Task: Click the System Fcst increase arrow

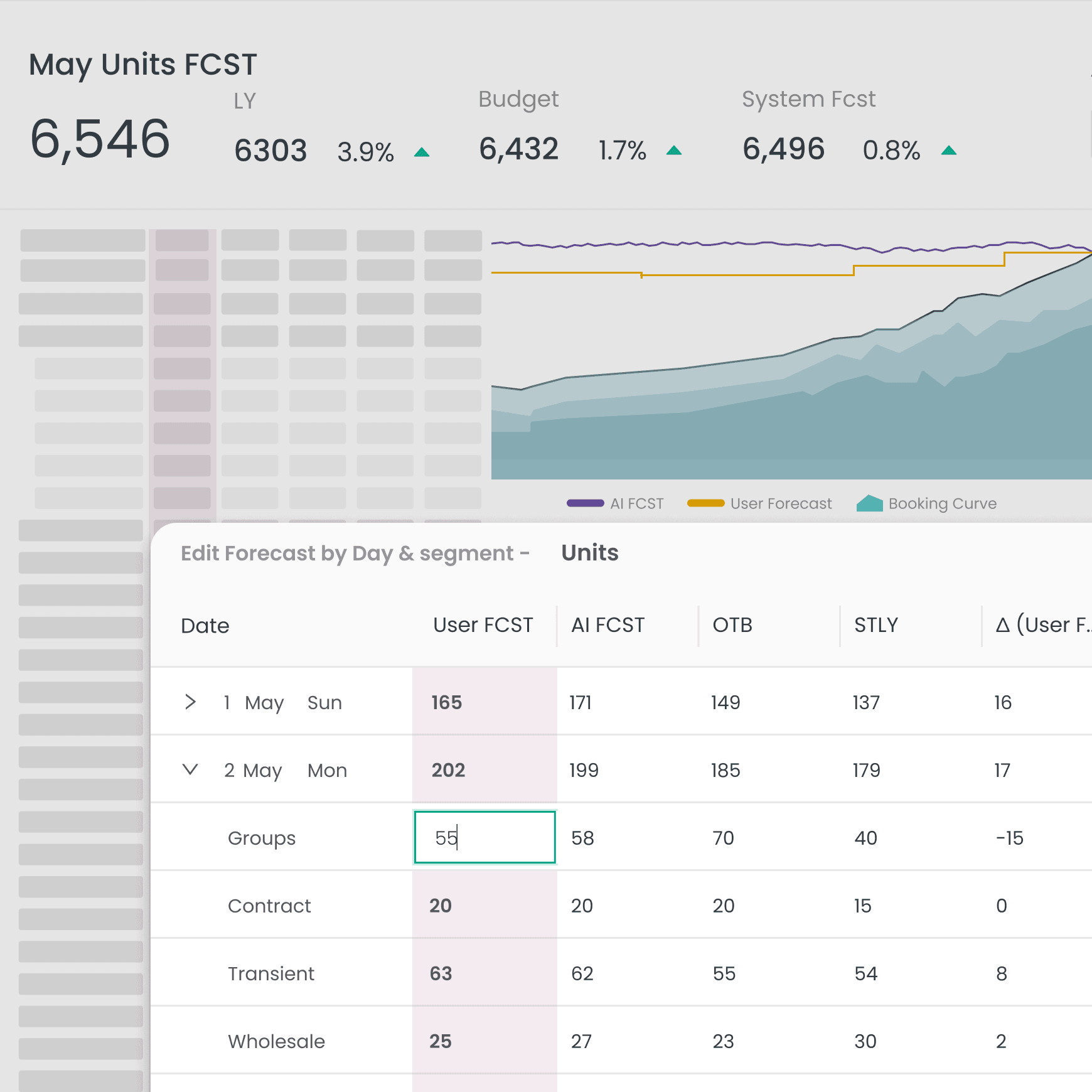Action: coord(949,151)
